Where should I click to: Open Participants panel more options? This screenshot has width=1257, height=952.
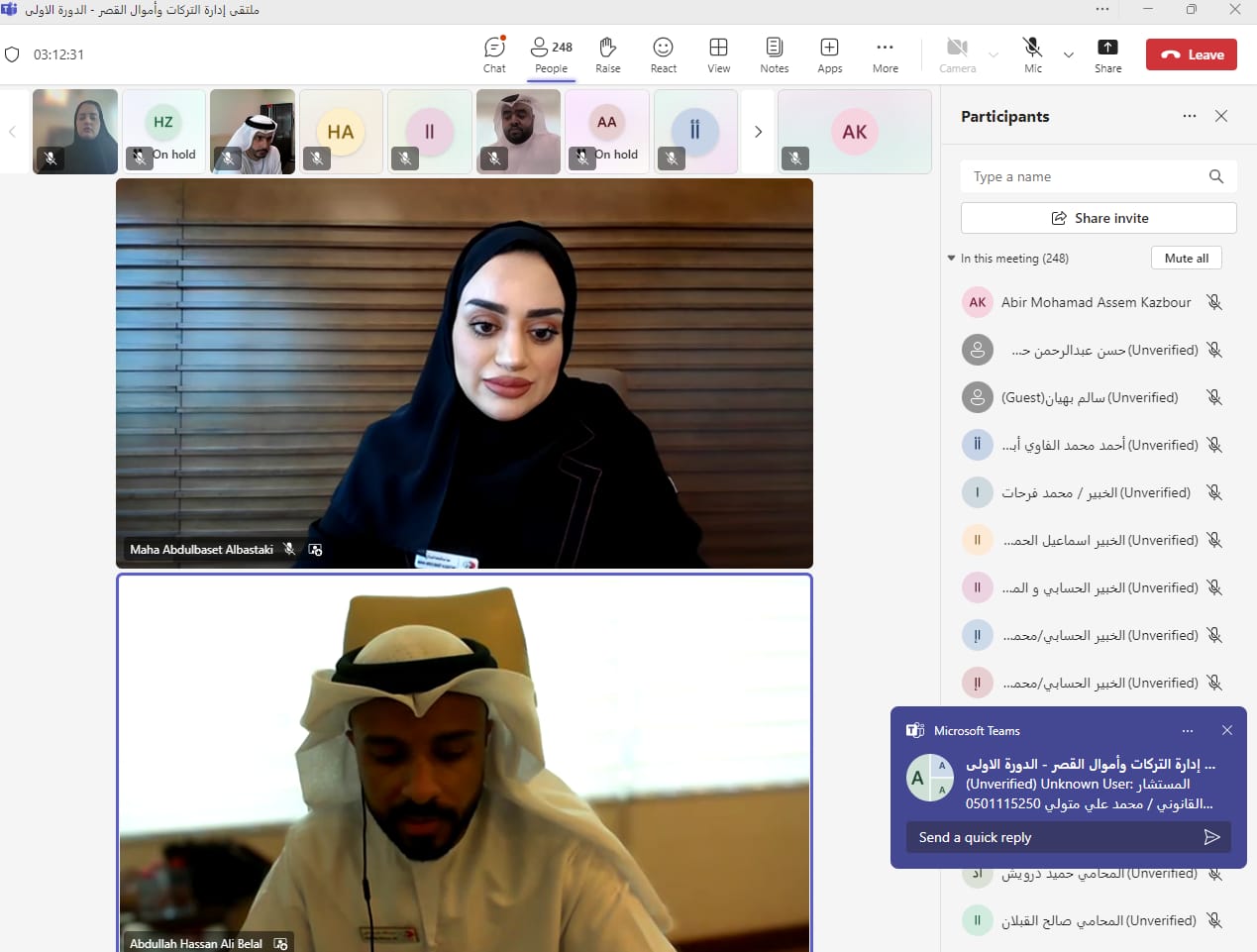(1189, 116)
